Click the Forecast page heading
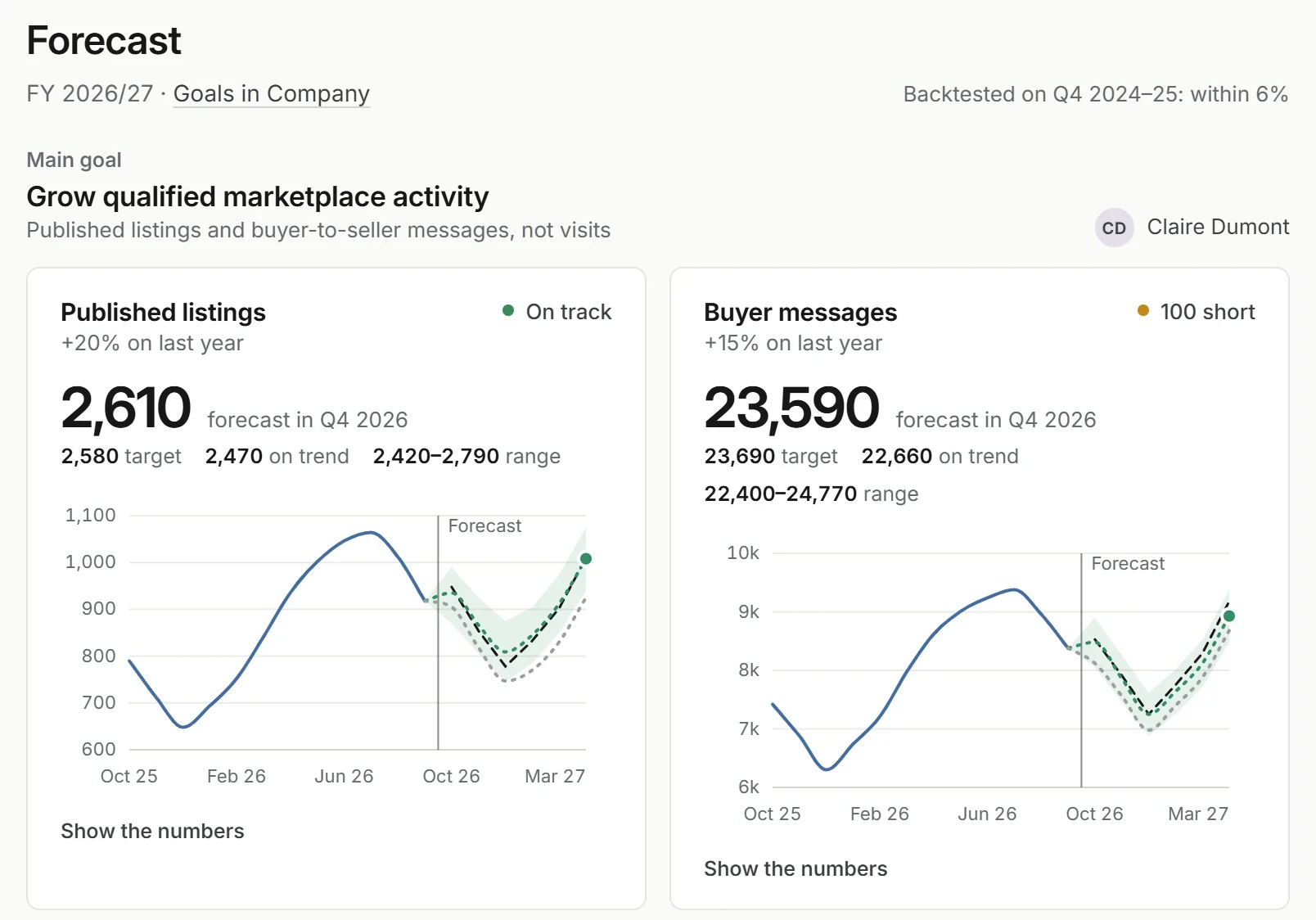This screenshot has width=1316, height=920. click(104, 40)
